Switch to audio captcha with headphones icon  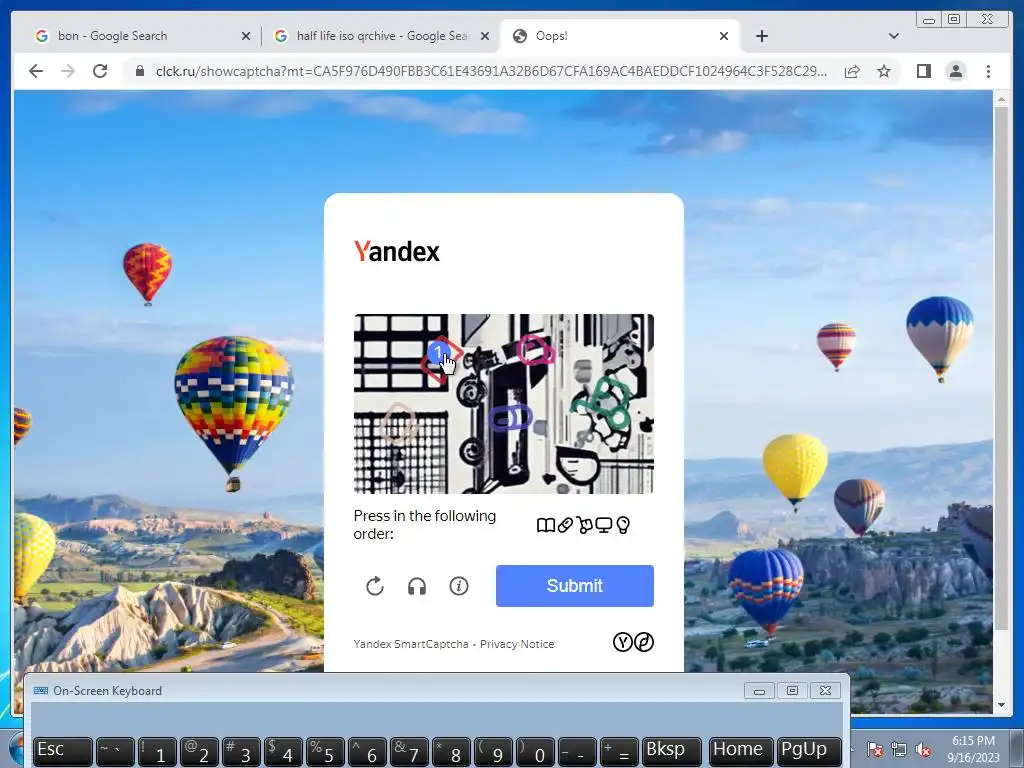click(x=417, y=586)
